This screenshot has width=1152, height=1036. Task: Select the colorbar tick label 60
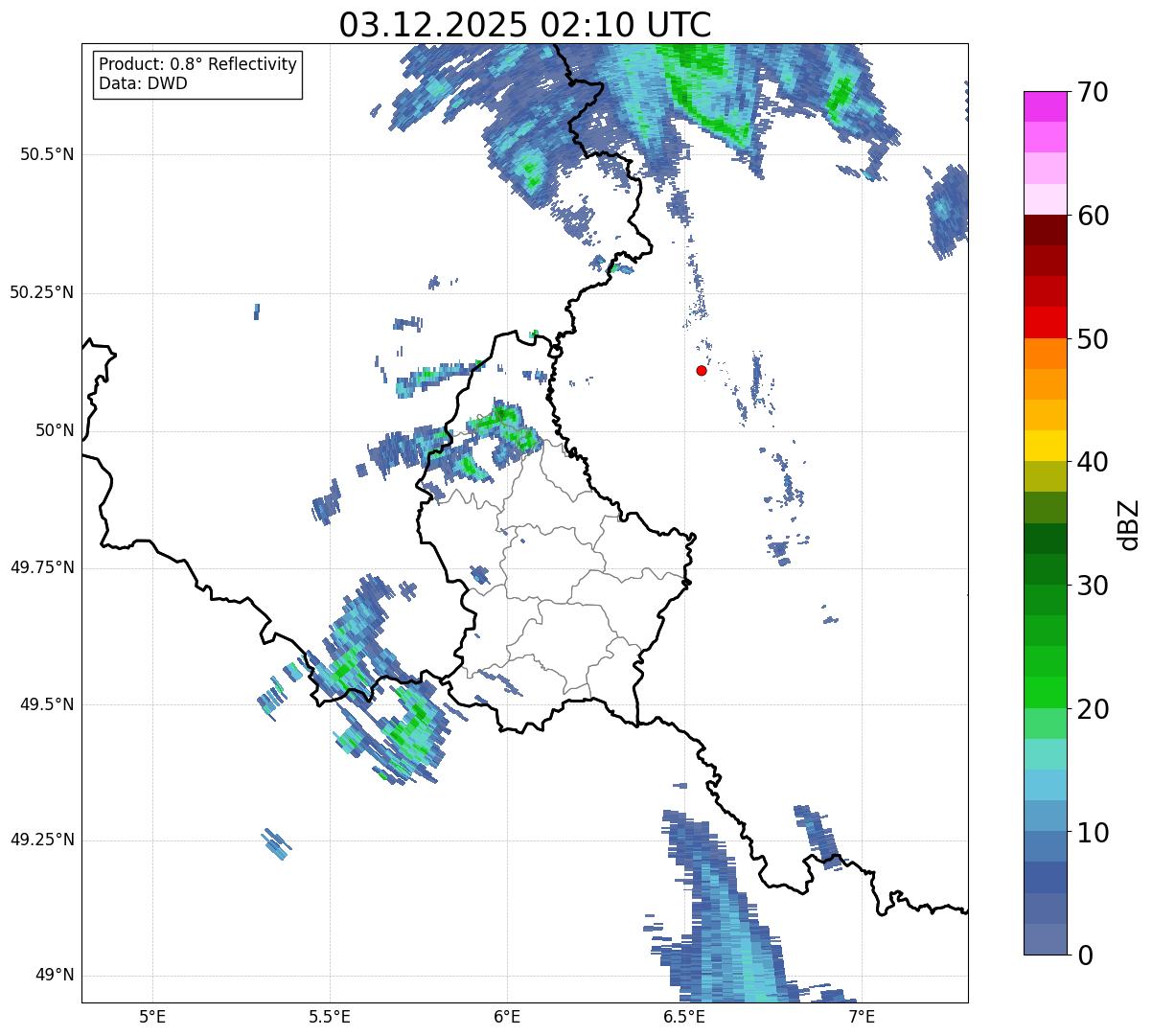(x=1093, y=216)
